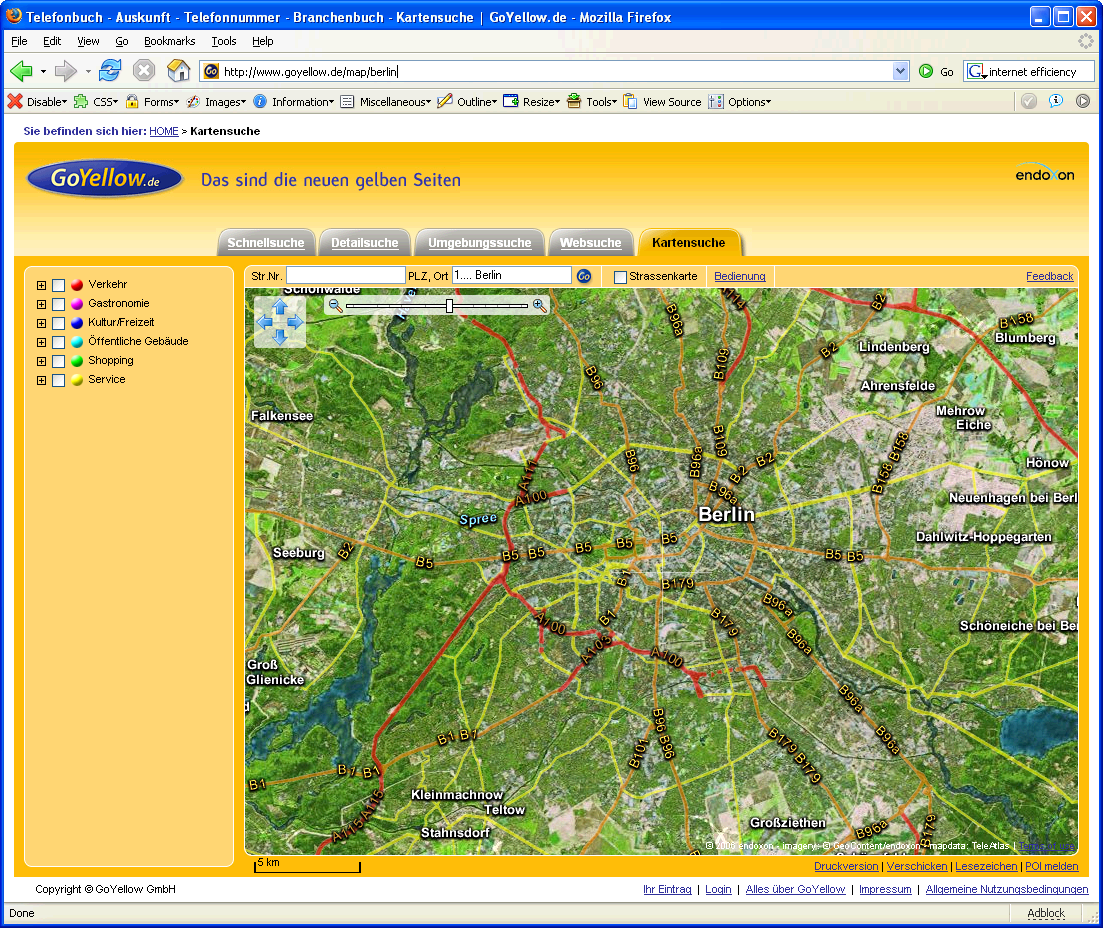Expand the Kultur/Freizeit category
The image size is (1103, 928).
pos(41,323)
